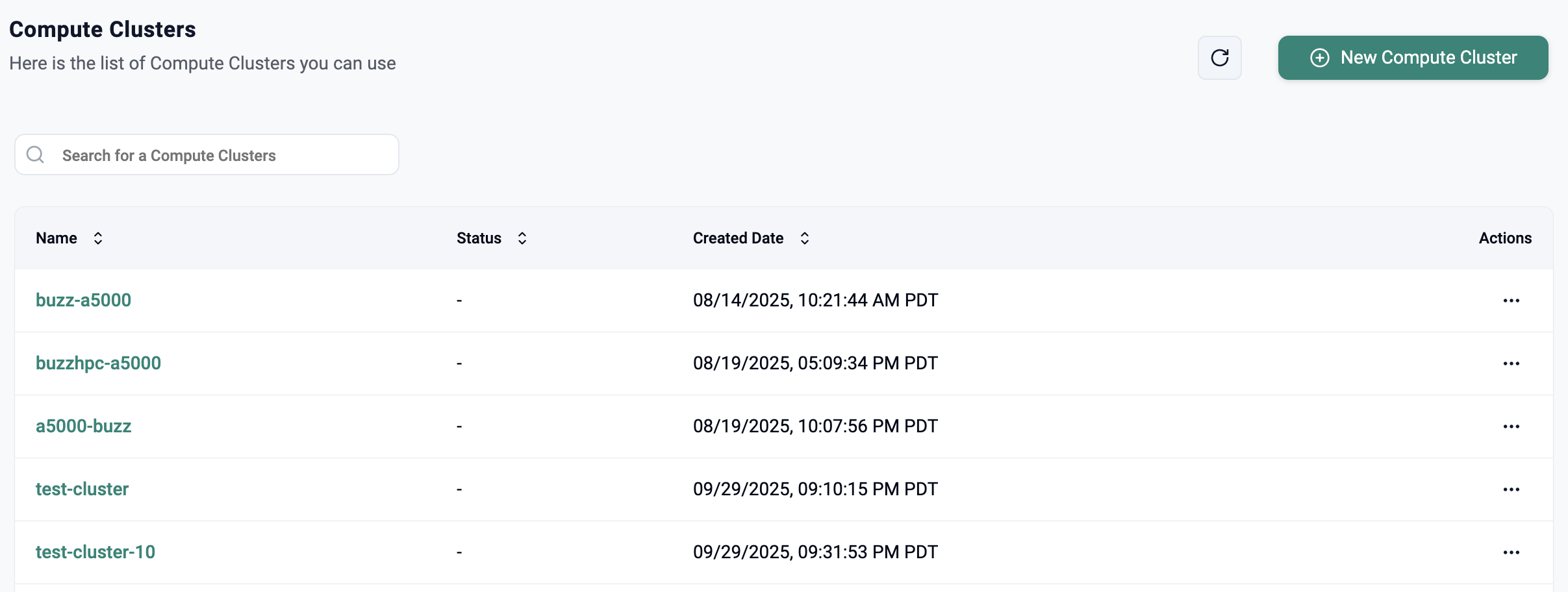Sort by Created Date using its sort arrows
The width and height of the screenshot is (1568, 592).
coord(805,238)
